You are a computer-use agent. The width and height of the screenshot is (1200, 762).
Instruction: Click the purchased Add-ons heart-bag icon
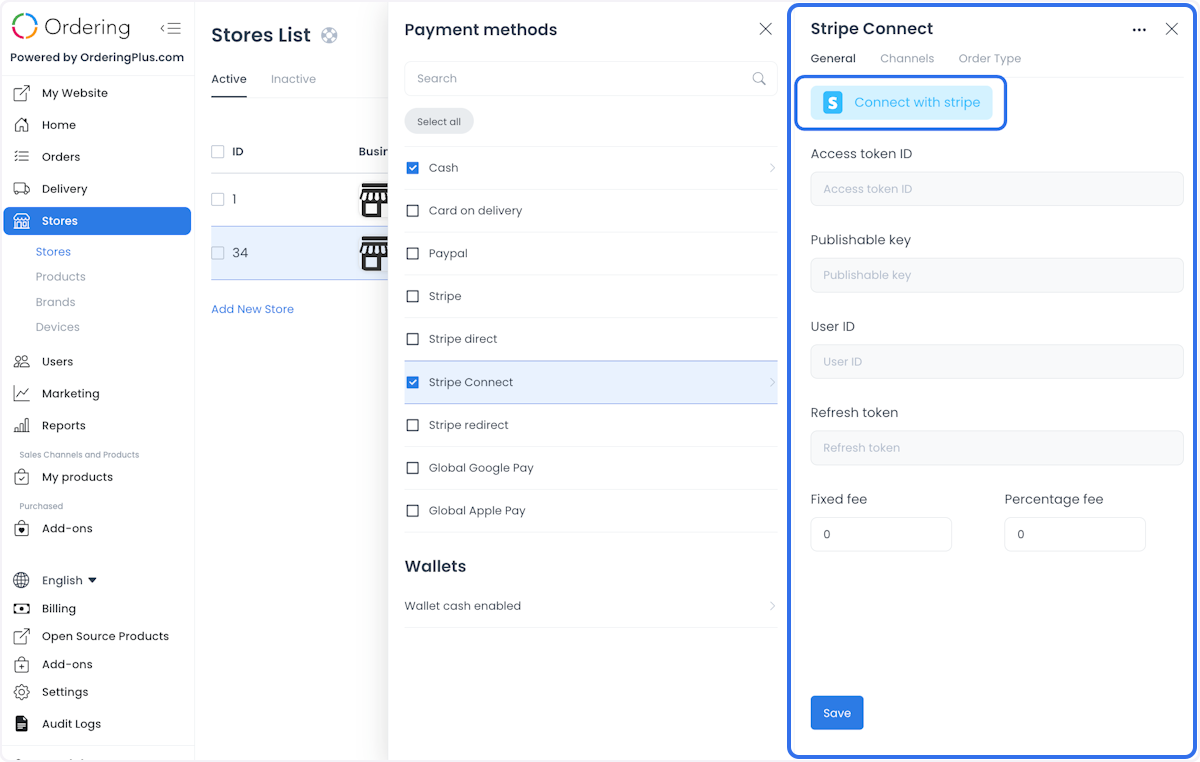[21, 528]
